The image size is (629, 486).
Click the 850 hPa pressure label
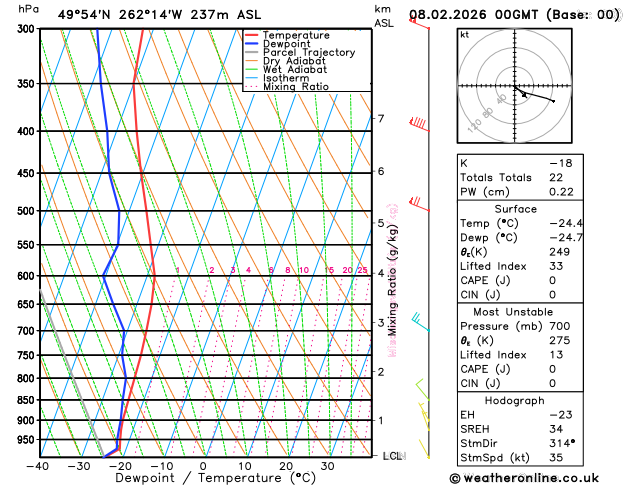tap(28, 400)
